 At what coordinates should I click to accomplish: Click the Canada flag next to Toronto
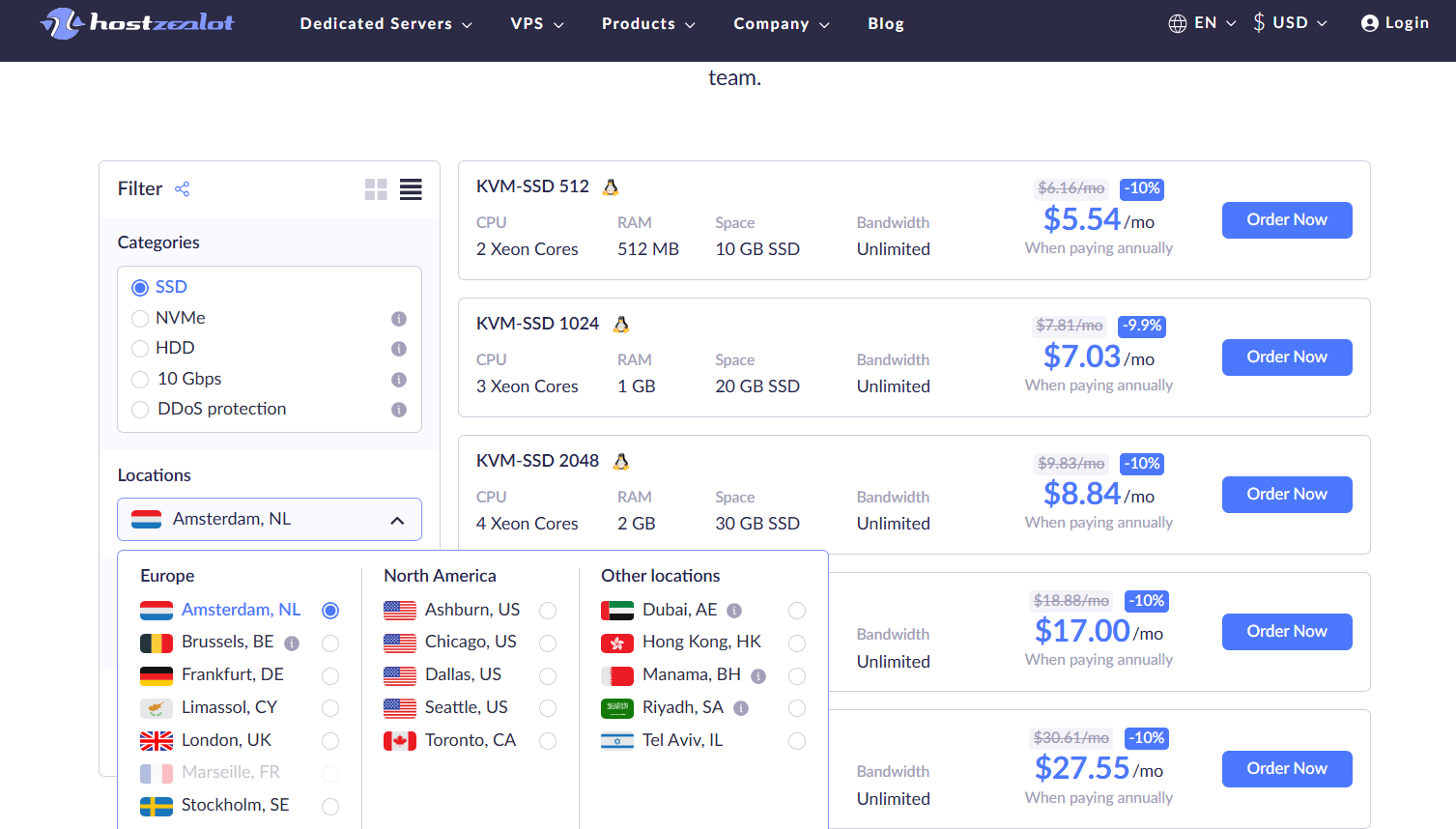click(400, 741)
